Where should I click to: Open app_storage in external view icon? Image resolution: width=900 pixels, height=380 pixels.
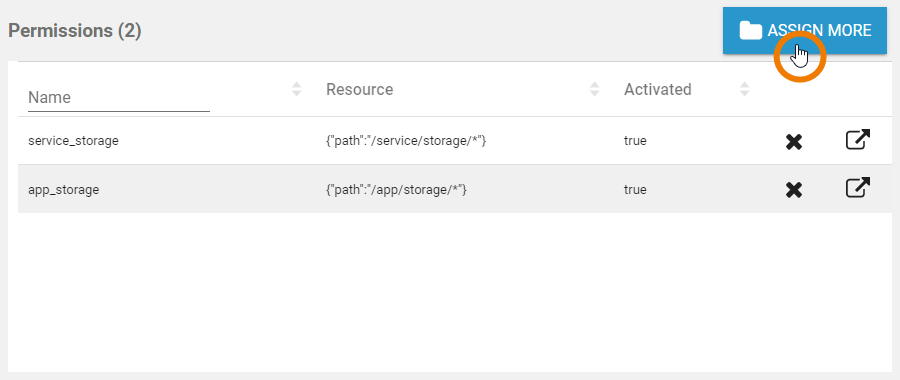(x=858, y=188)
